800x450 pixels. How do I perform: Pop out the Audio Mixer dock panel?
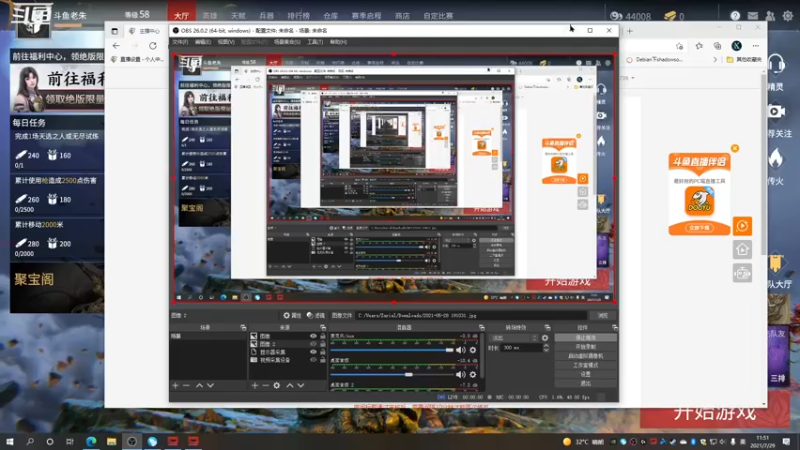(481, 328)
